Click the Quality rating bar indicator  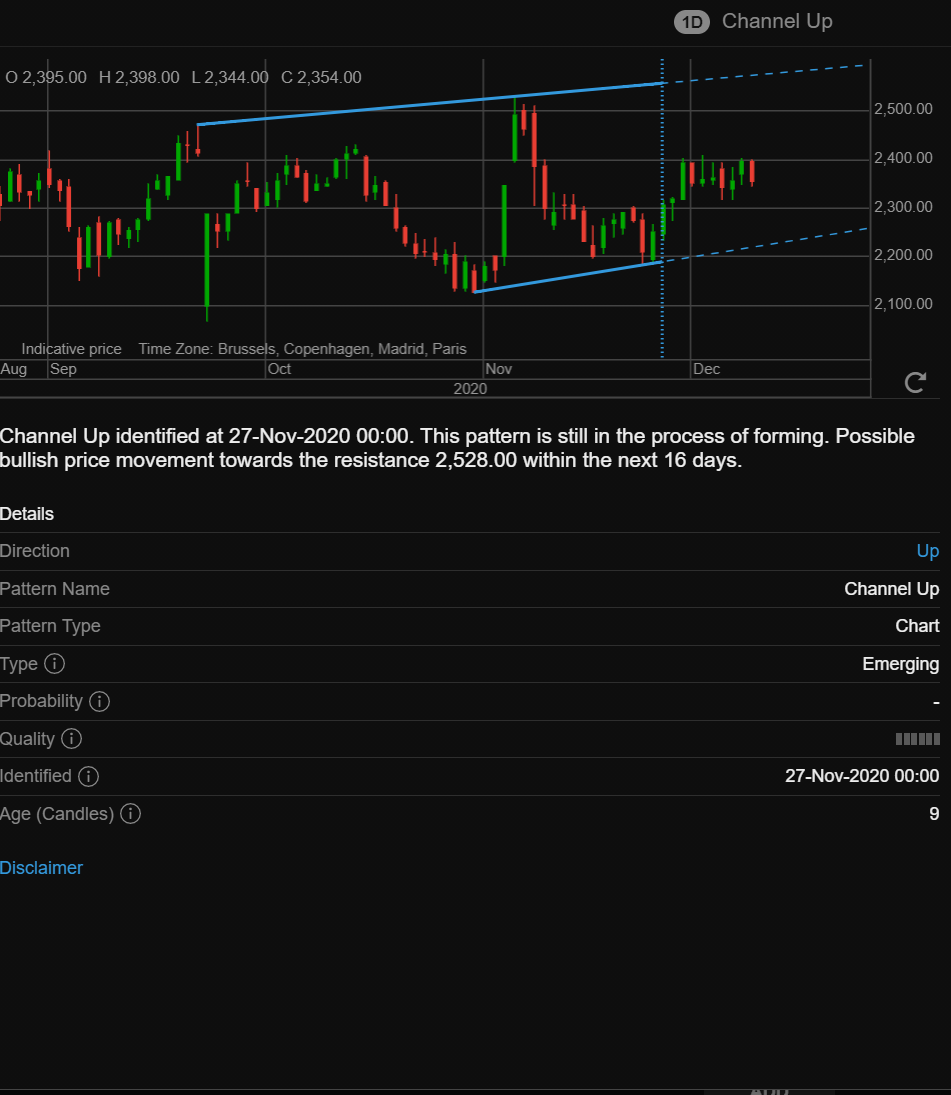(x=917, y=739)
